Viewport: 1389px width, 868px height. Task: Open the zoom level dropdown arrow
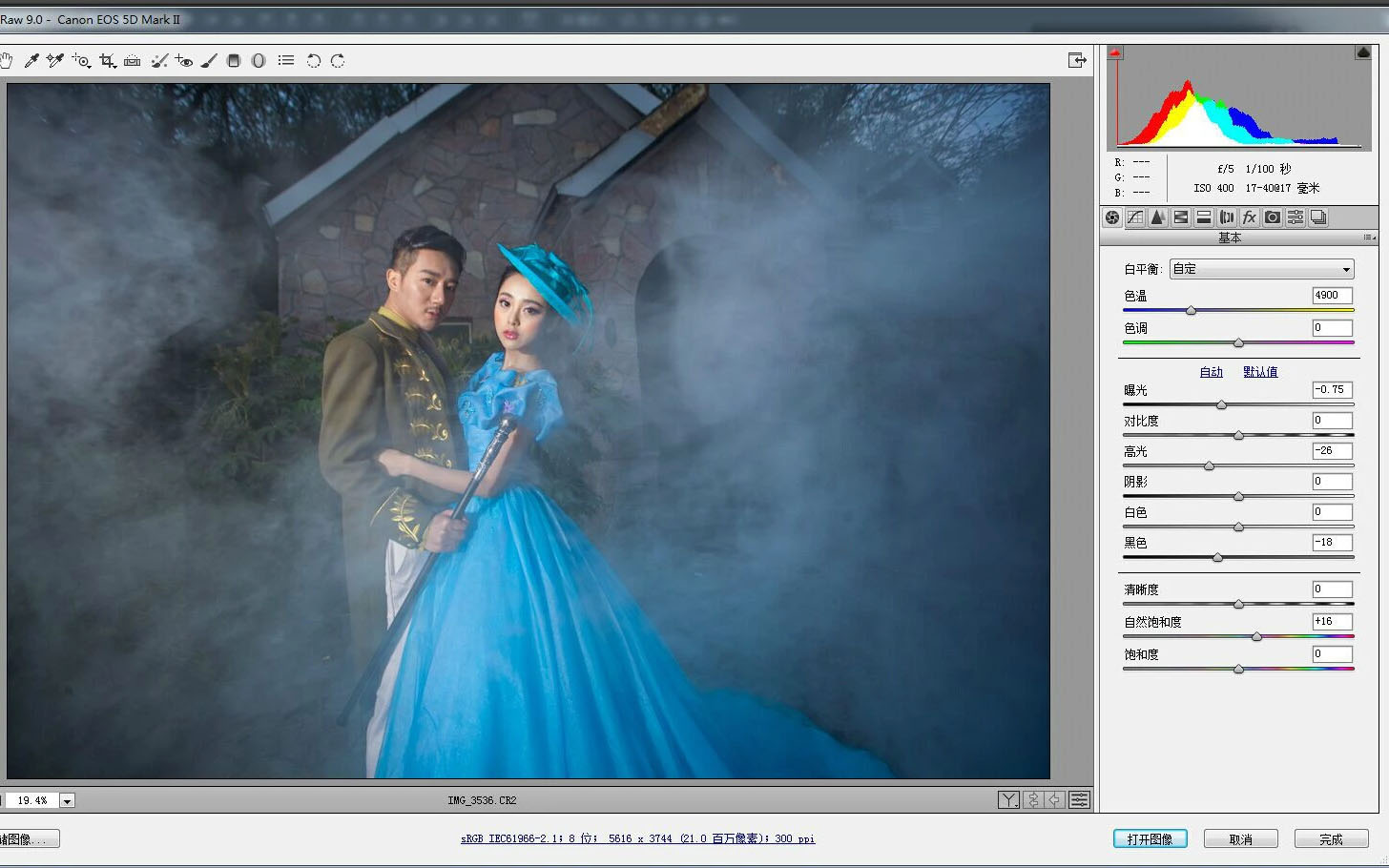pos(67,801)
